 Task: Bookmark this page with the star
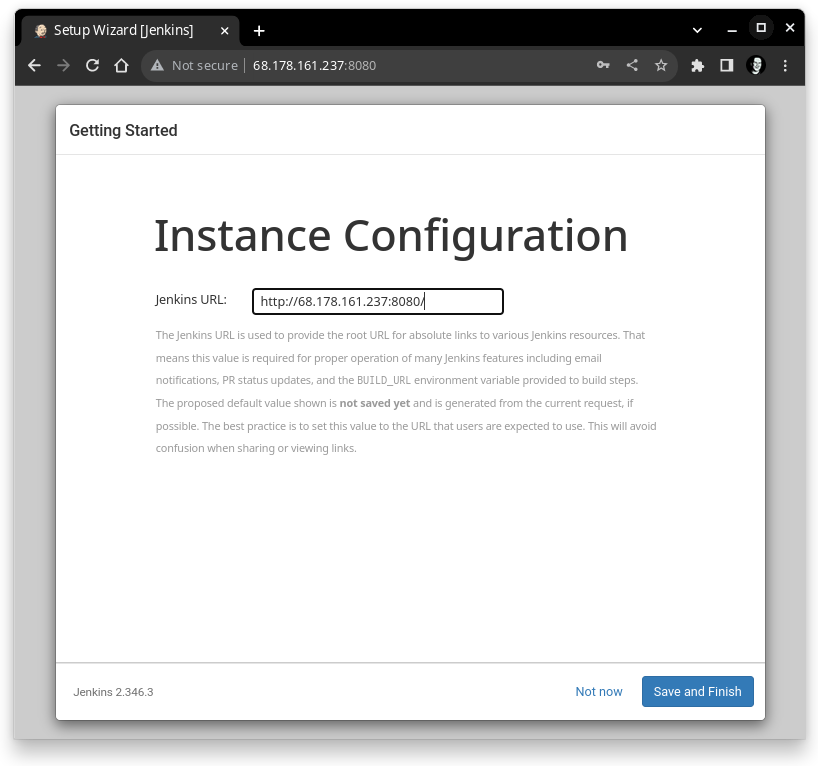[661, 65]
